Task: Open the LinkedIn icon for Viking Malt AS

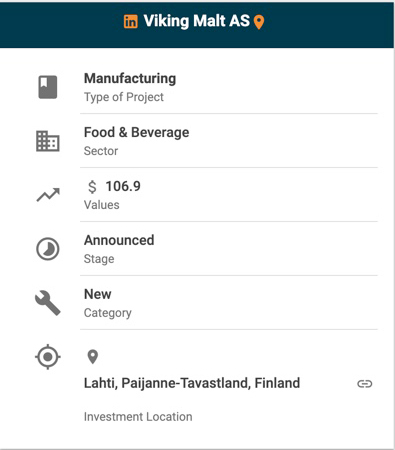Action: (130, 22)
